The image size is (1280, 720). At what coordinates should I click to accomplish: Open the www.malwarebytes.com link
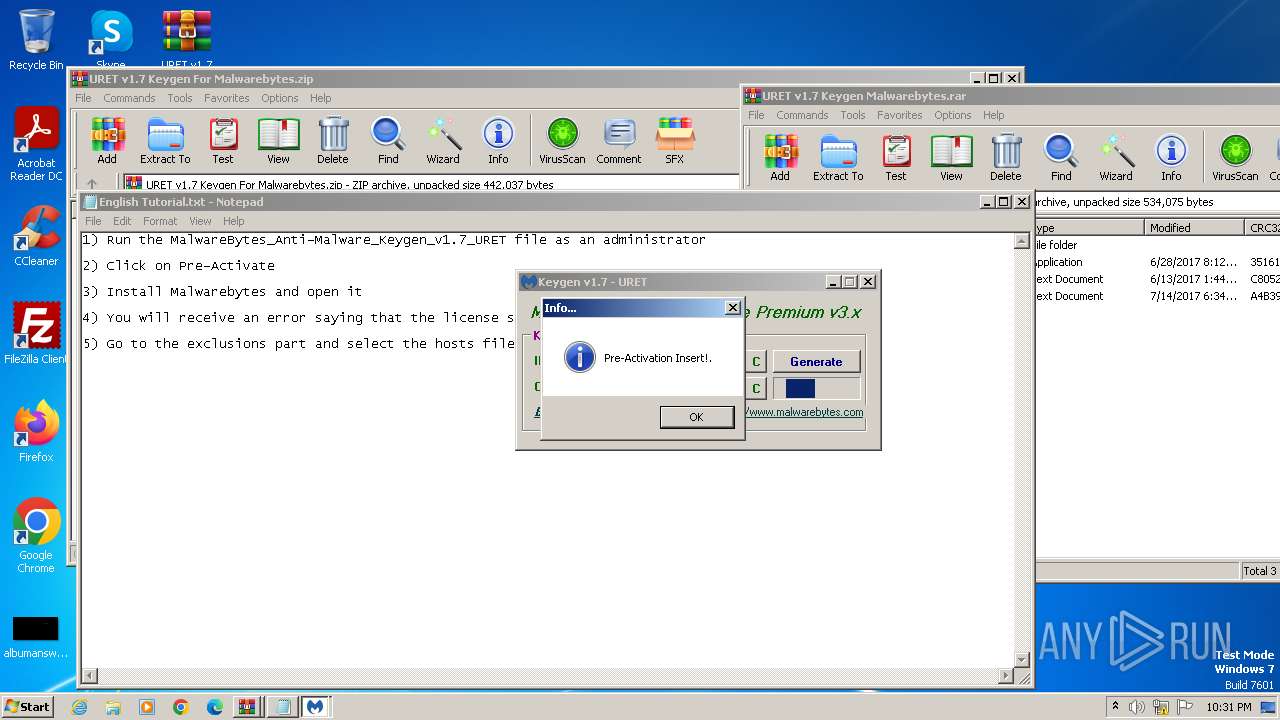pyautogui.click(x=805, y=412)
